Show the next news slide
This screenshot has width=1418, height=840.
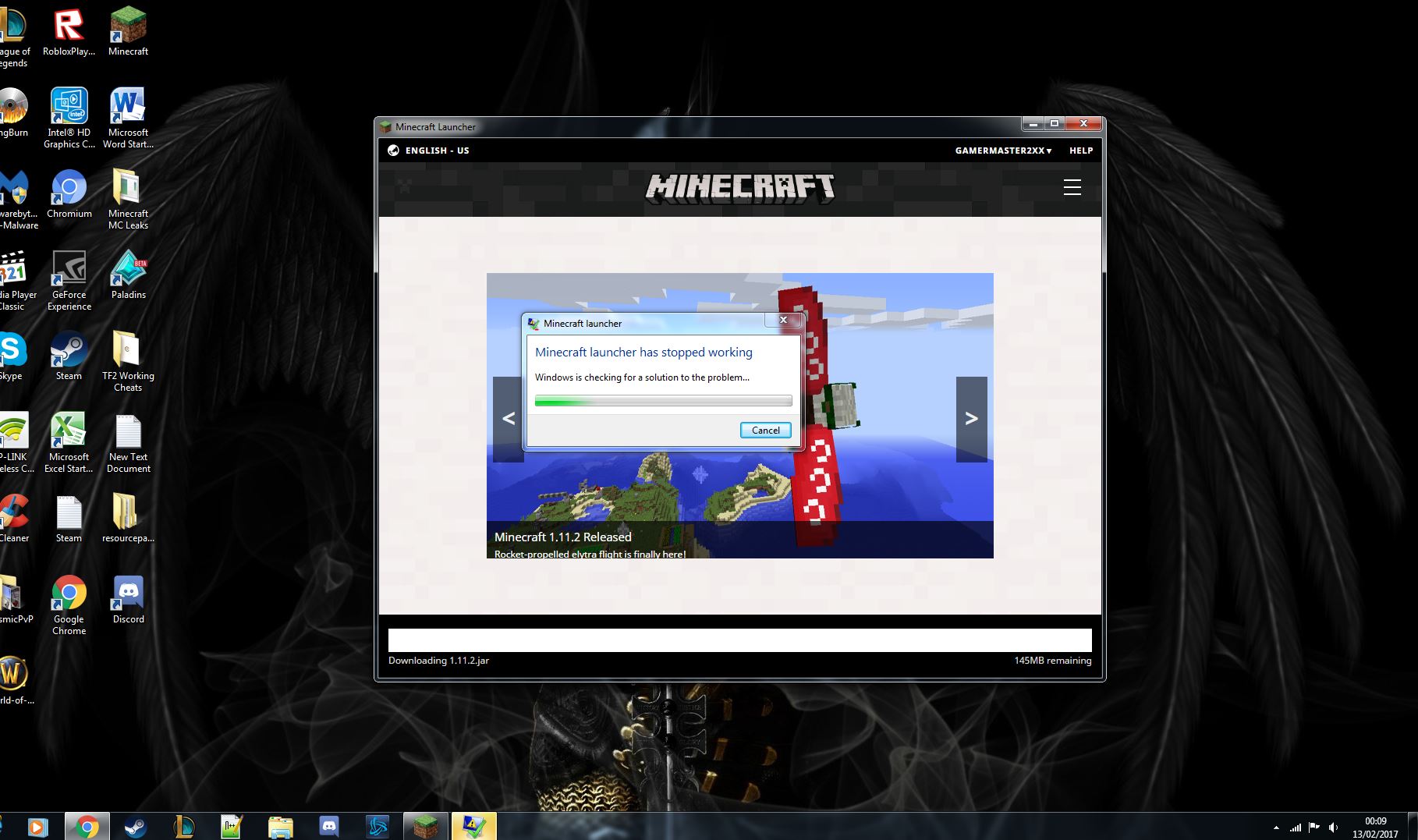click(x=972, y=419)
